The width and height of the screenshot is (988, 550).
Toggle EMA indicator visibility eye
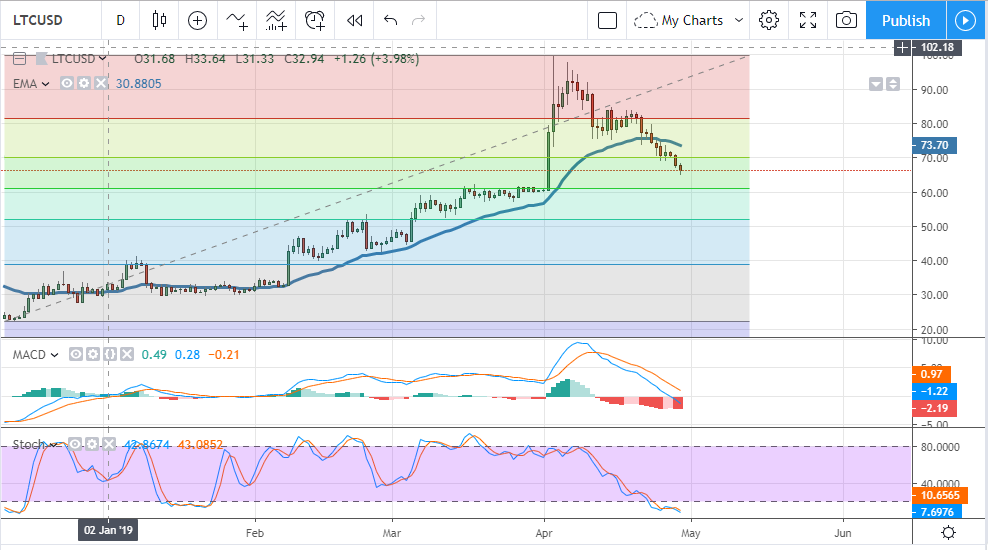click(x=67, y=83)
